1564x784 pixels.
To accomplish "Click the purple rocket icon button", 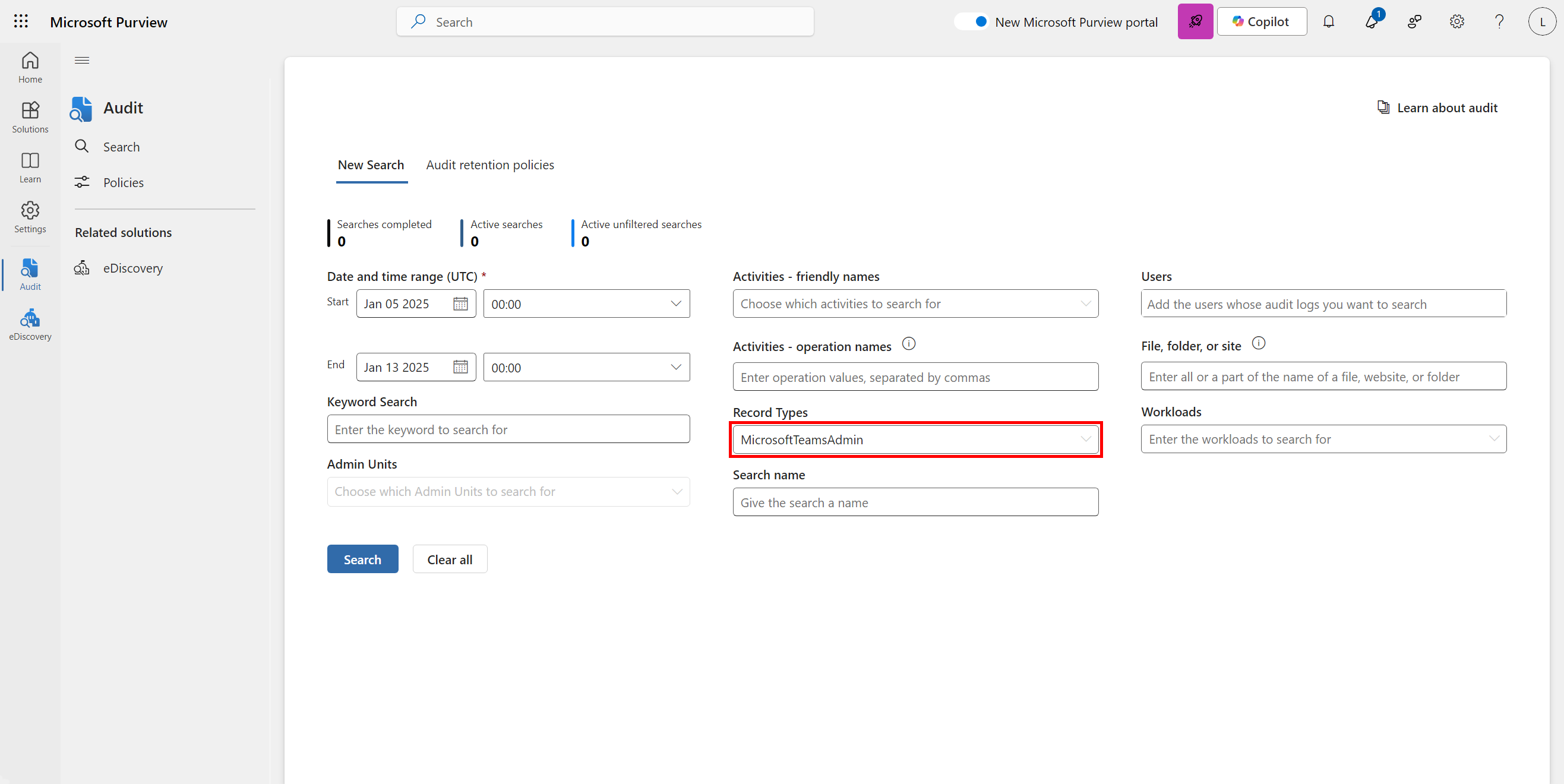I will [1195, 22].
